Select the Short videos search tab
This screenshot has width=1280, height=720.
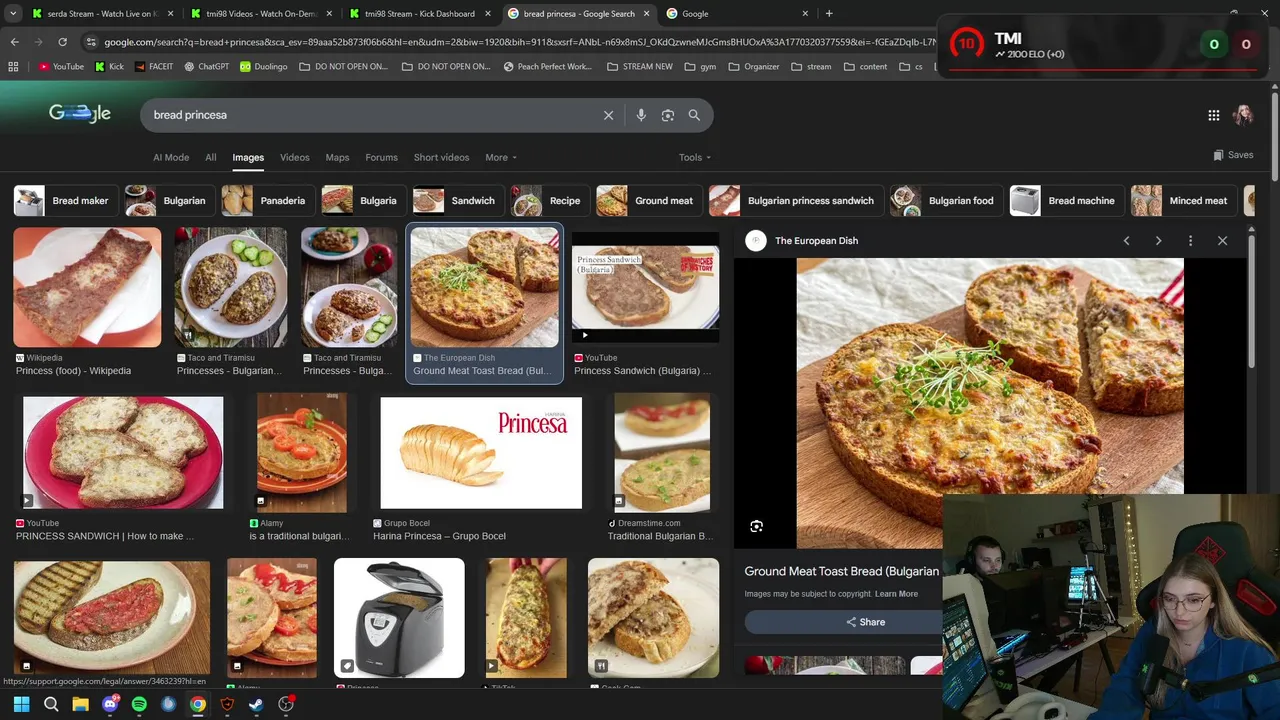click(441, 157)
